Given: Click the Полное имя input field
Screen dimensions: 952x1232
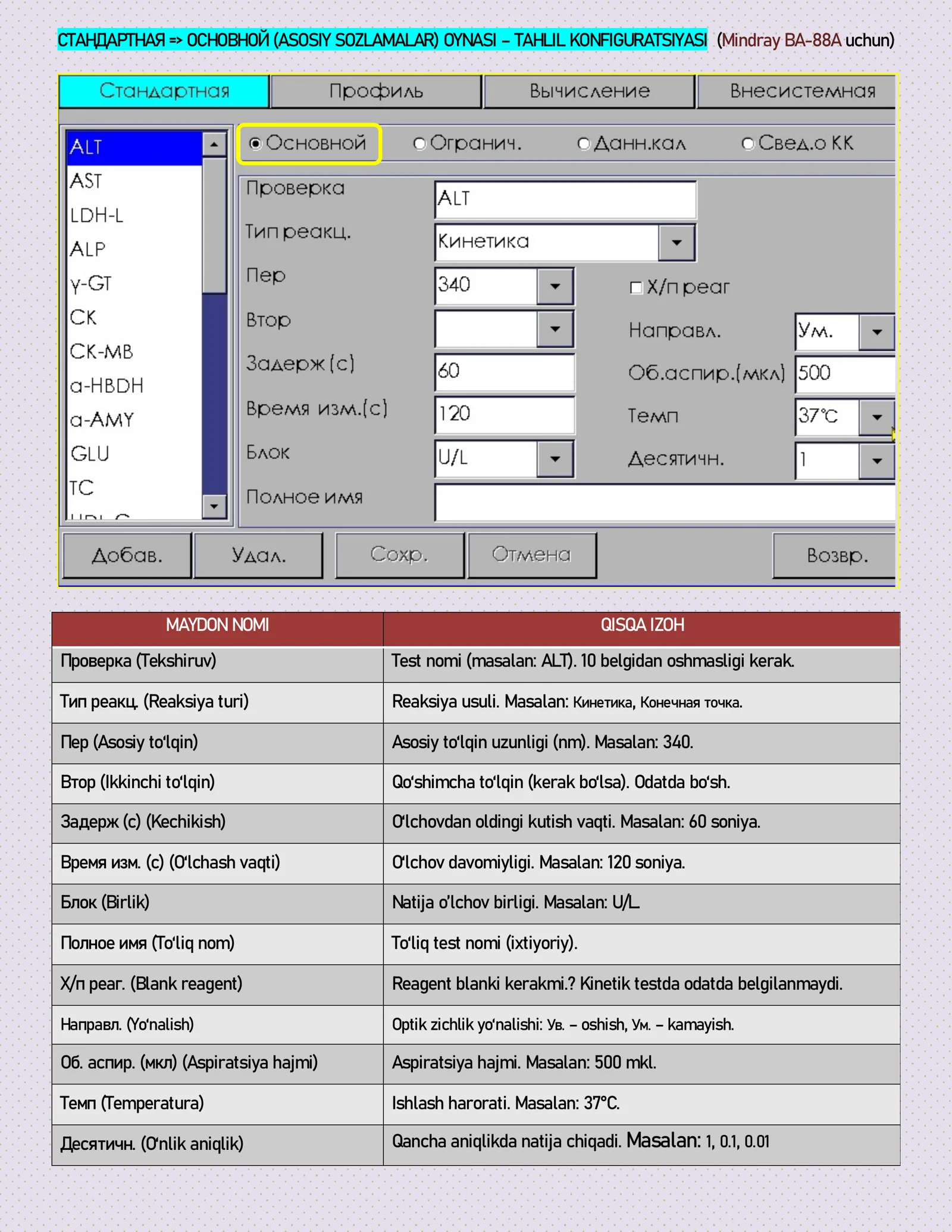Looking at the screenshot, I should click(x=663, y=503).
